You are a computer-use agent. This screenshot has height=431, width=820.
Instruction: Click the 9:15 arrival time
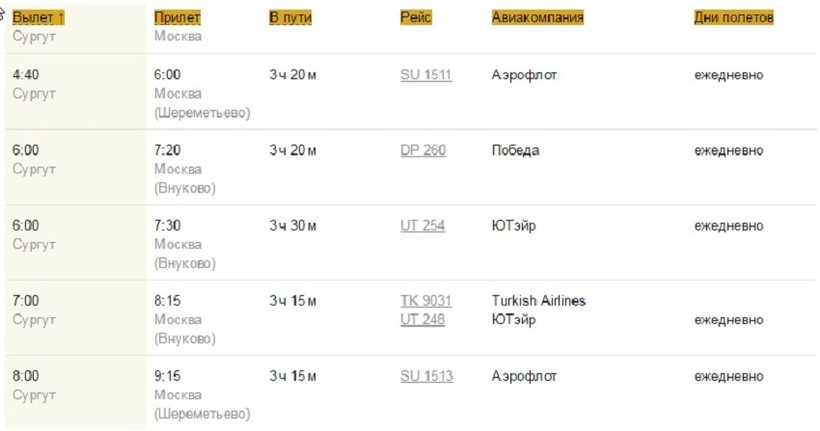[x=168, y=376]
